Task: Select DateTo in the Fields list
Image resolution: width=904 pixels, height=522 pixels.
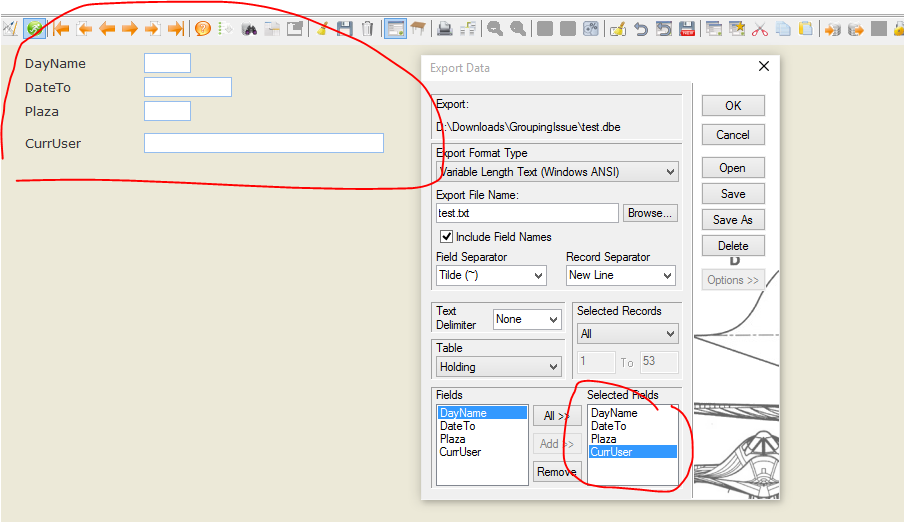Action: click(x=458, y=426)
